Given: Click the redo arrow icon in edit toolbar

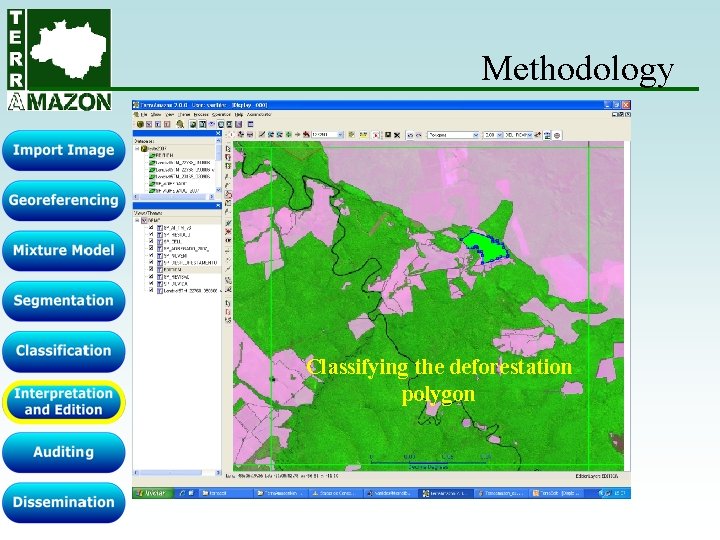Looking at the screenshot, I should (x=418, y=135).
